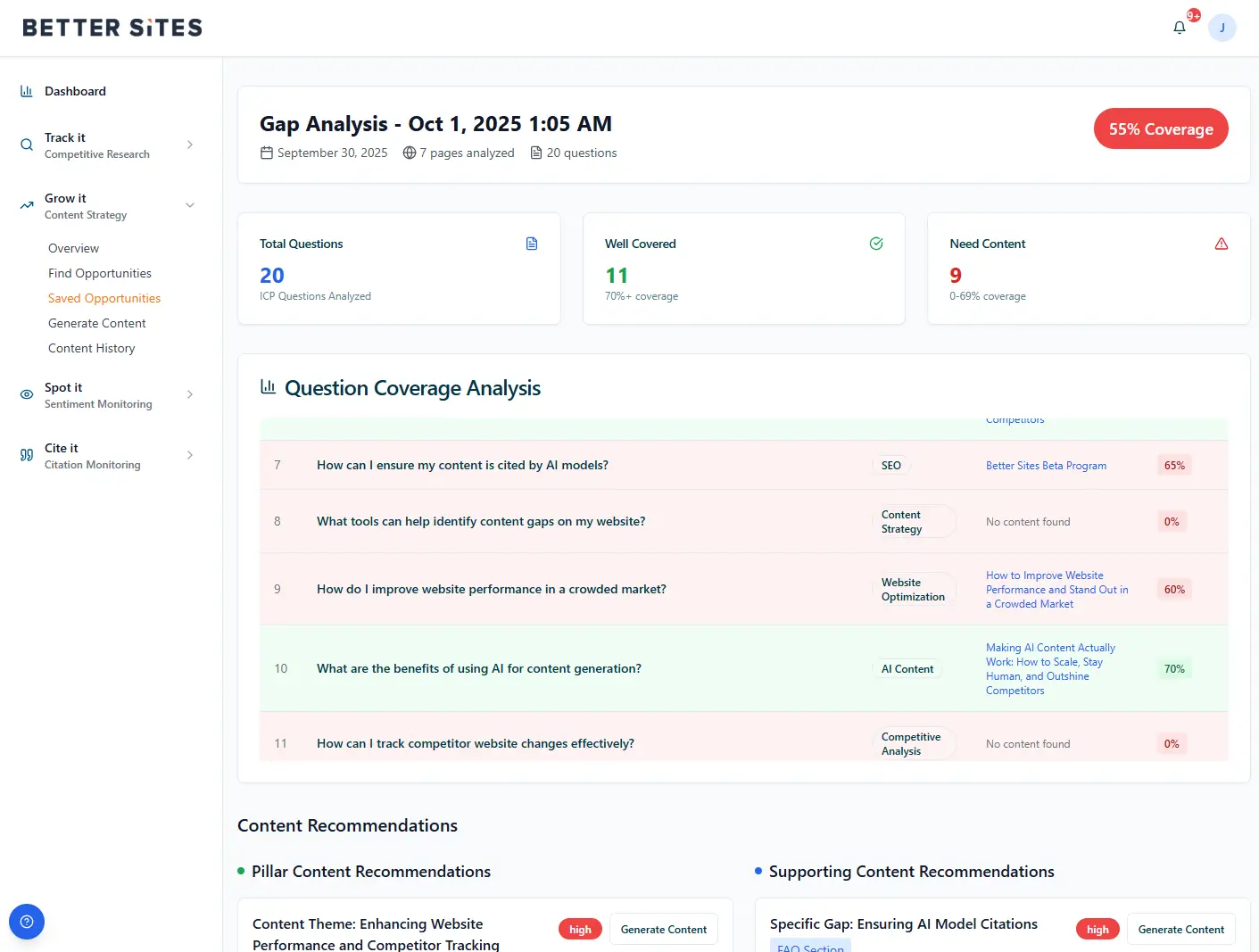This screenshot has width=1259, height=952.
Task: Click the Track it magnifier icon
Action: point(27,145)
